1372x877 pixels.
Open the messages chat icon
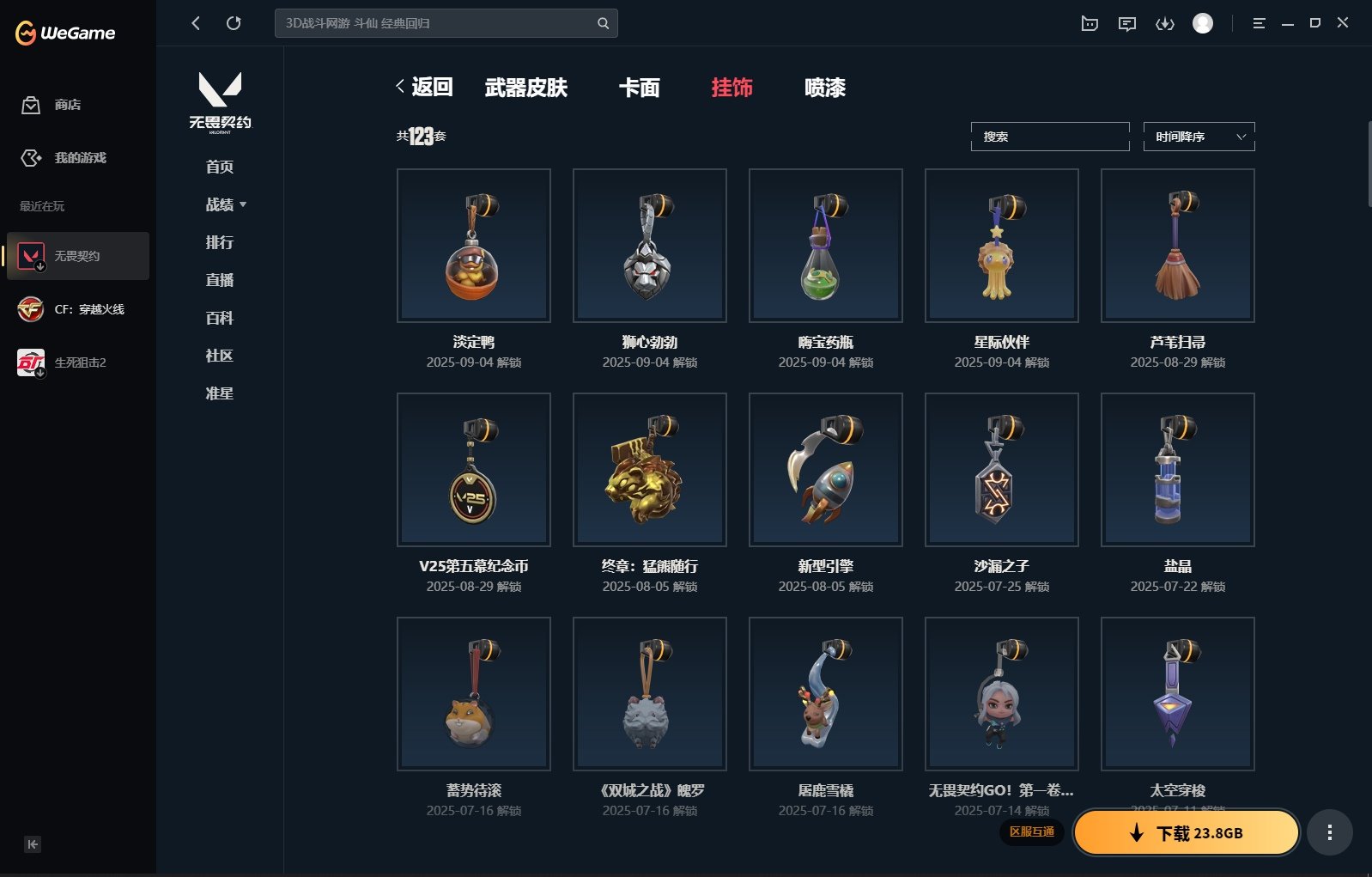1127,23
